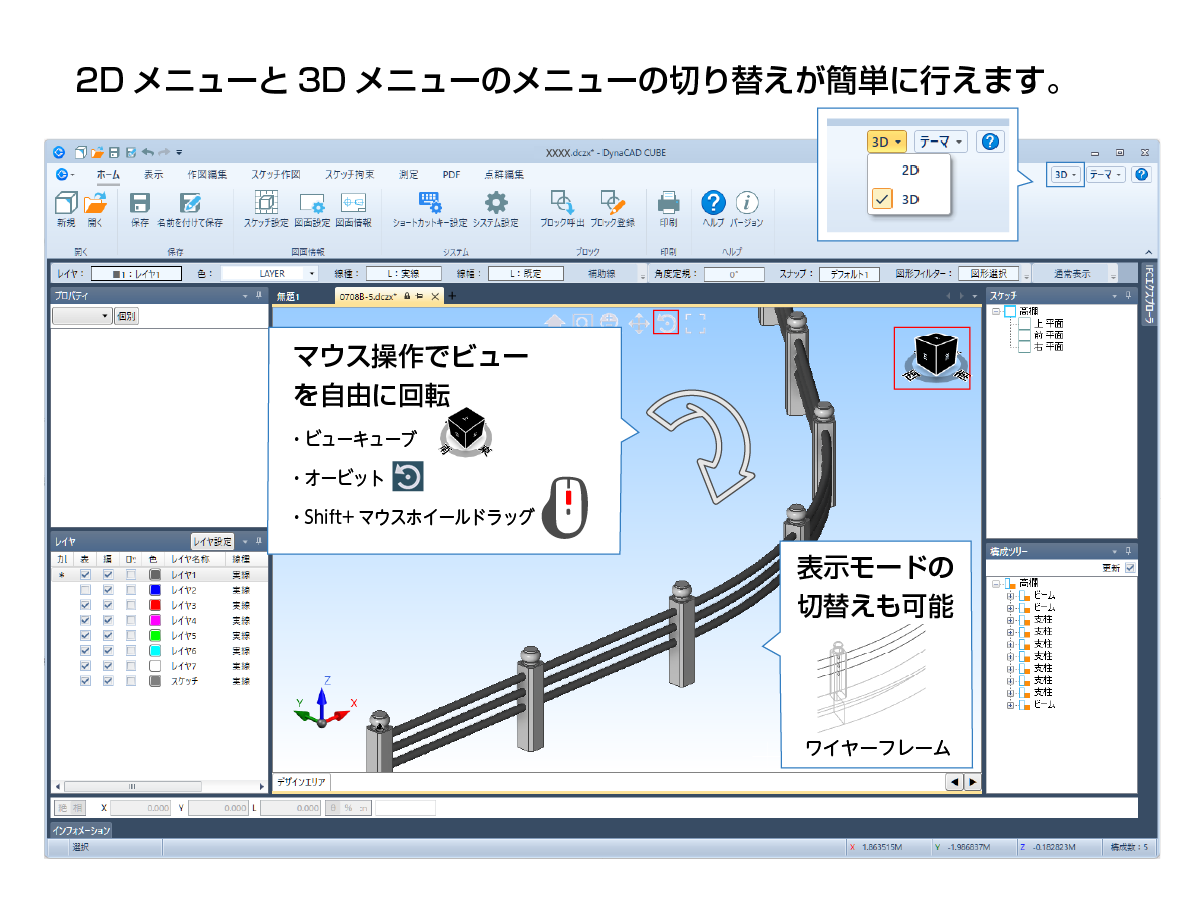Click the ブロック登録 block register icon
The width and height of the screenshot is (1200, 900).
(x=612, y=203)
